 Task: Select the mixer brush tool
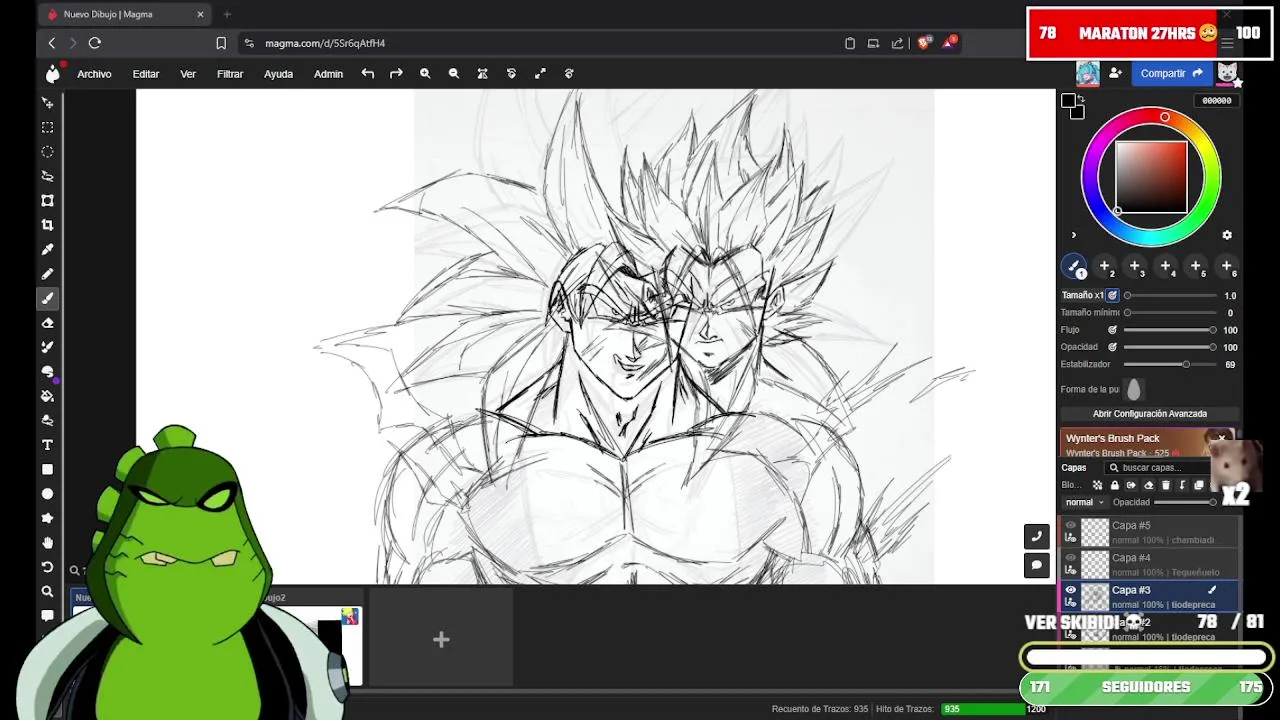[47, 347]
